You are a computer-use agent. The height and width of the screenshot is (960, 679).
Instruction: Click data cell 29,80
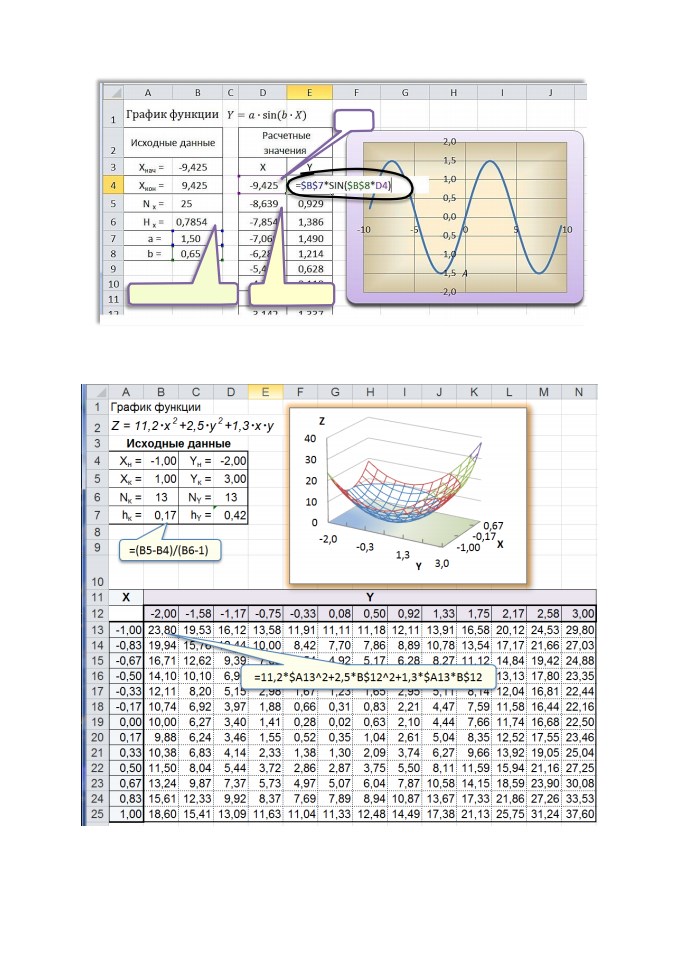(580, 629)
